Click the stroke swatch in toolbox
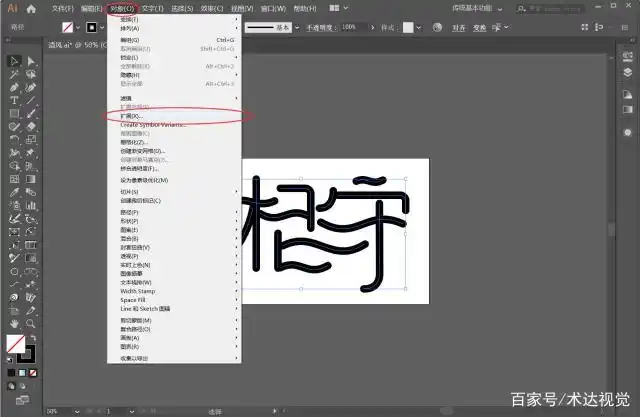This screenshot has width=640, height=417. pyautogui.click(x=28, y=354)
